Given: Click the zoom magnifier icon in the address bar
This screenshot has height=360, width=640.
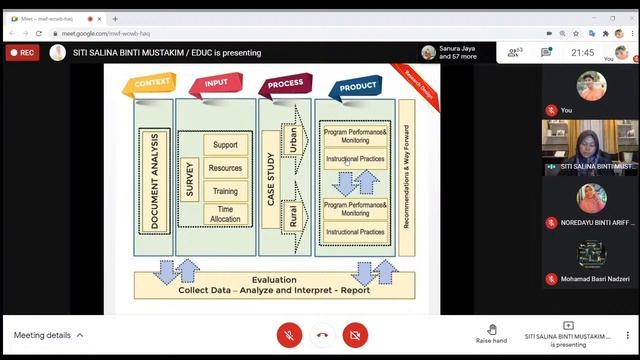Looking at the screenshot, I should click(x=562, y=33).
